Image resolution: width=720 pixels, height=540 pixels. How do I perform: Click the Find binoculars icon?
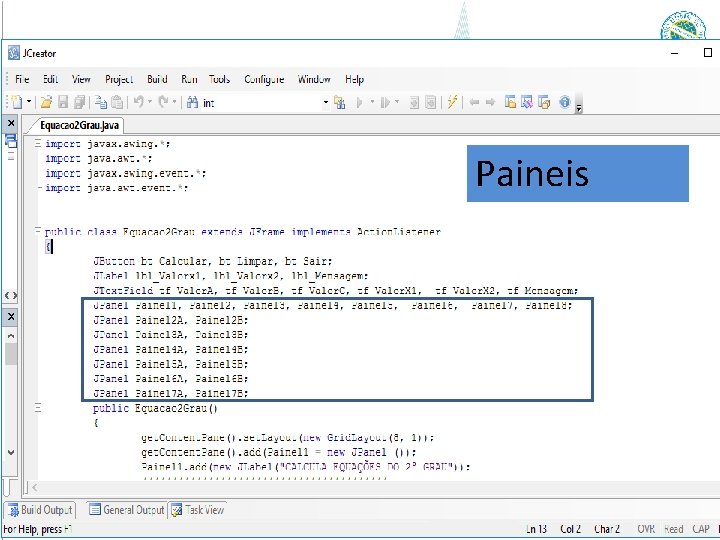point(192,102)
